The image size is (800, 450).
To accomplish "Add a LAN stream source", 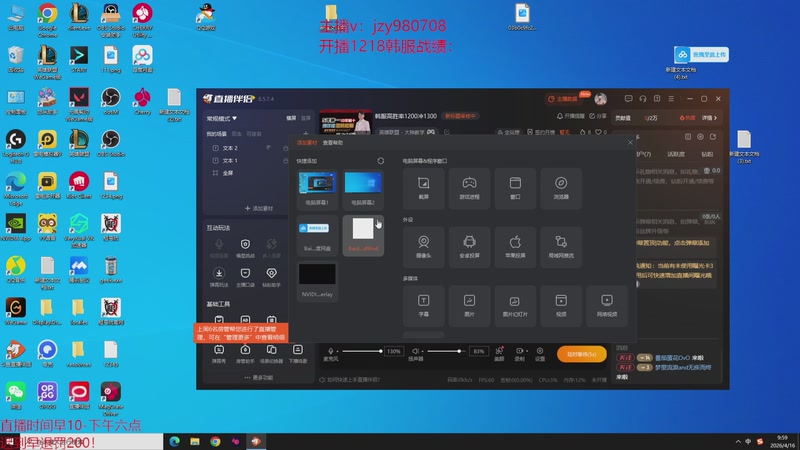I will coord(561,247).
